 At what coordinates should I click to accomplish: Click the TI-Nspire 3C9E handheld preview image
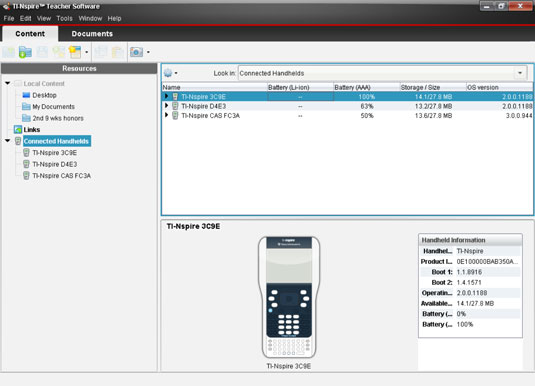(289, 297)
